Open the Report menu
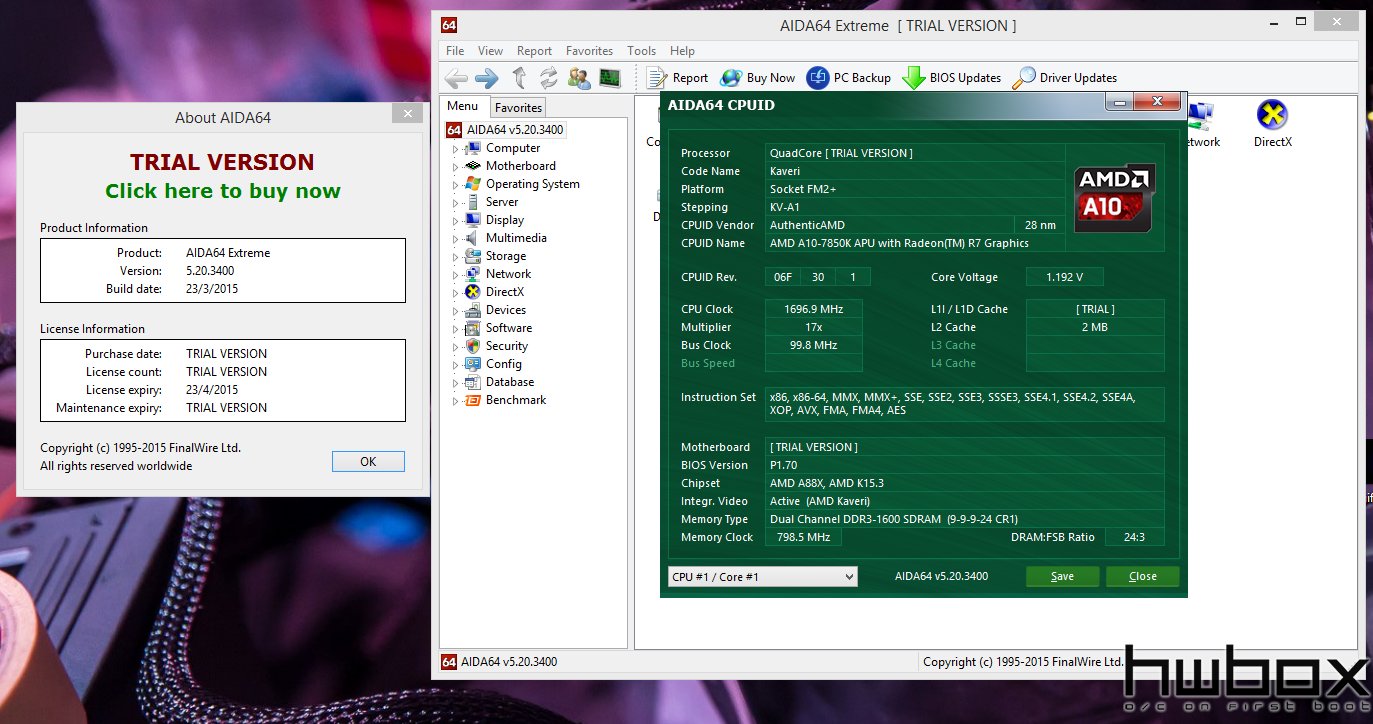The width and height of the screenshot is (1373, 724). 534,51
